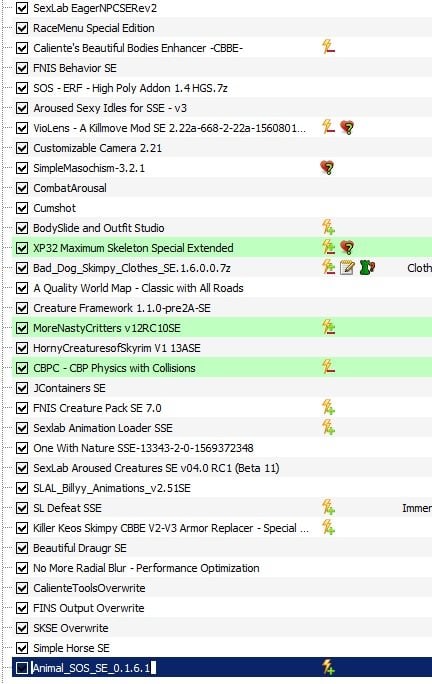
Task: Select 'CBPC - CBP Physics with Collisions' mod name
Action: pos(114,368)
